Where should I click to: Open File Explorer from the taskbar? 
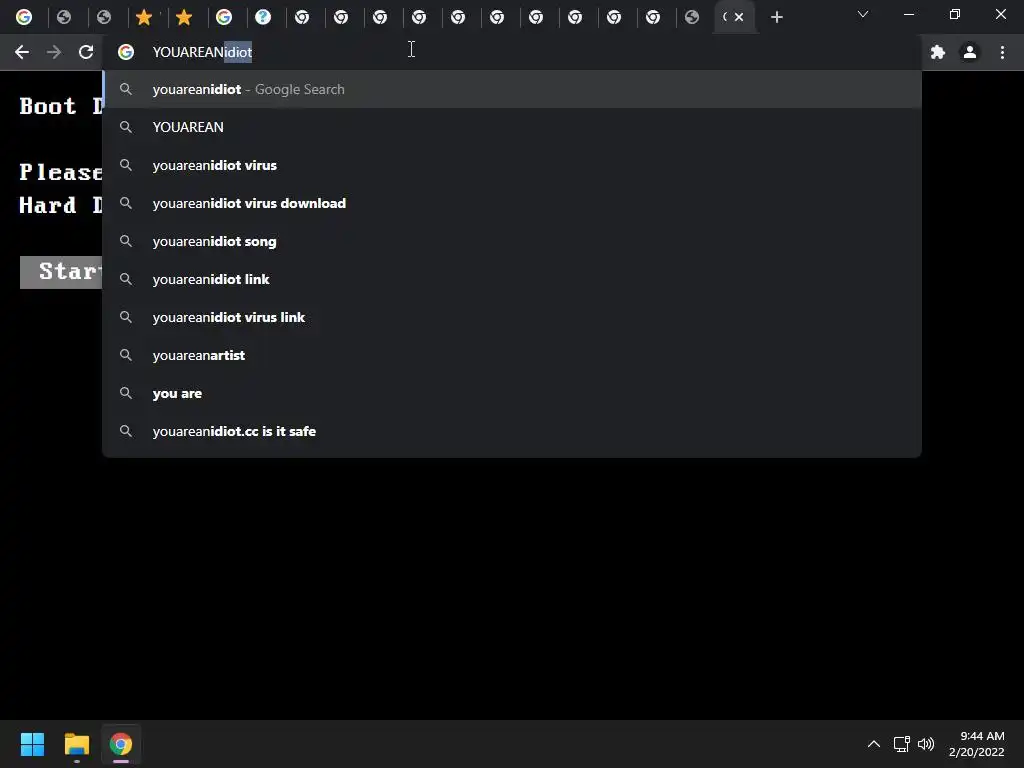tap(76, 744)
